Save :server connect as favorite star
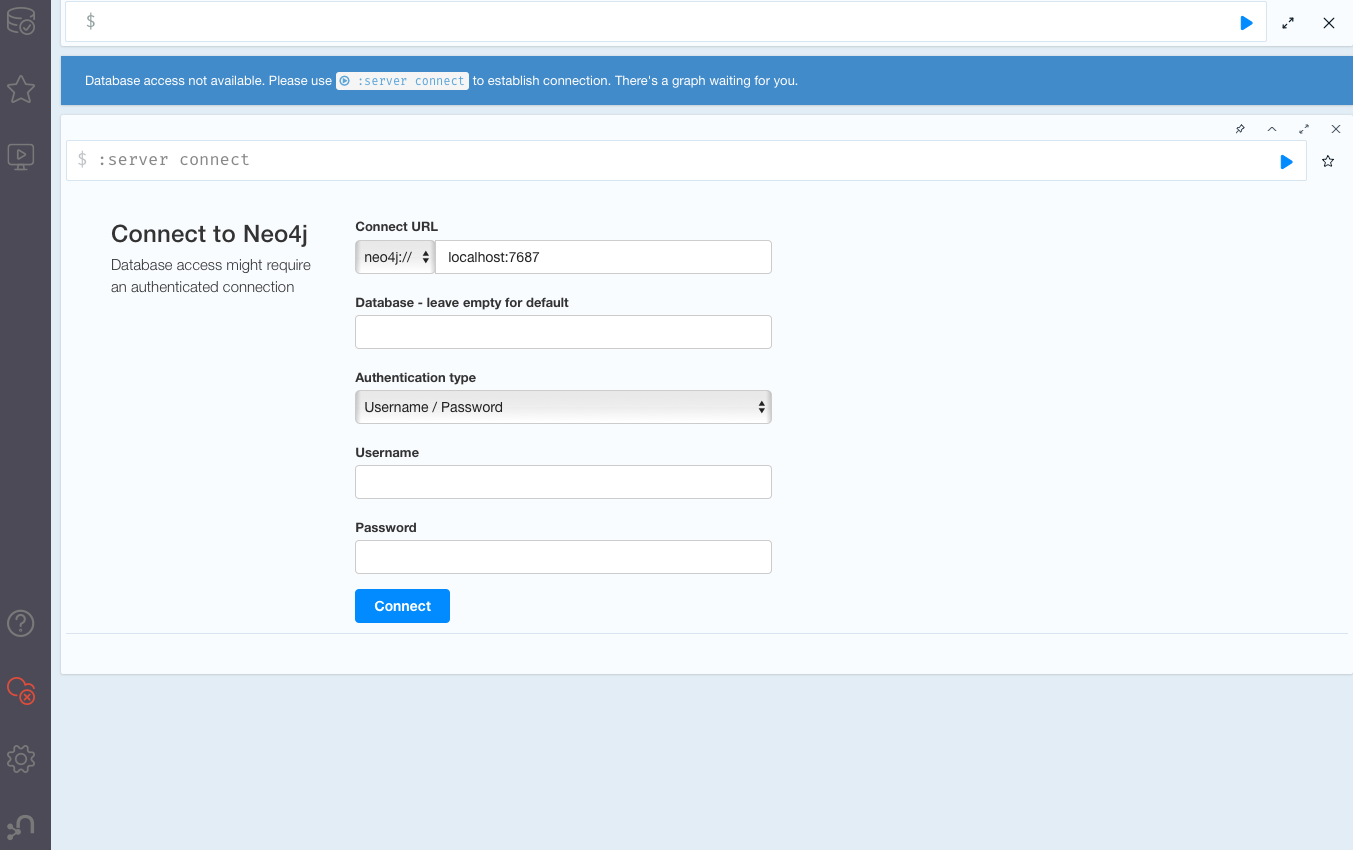The height and width of the screenshot is (850, 1353). [x=1328, y=161]
